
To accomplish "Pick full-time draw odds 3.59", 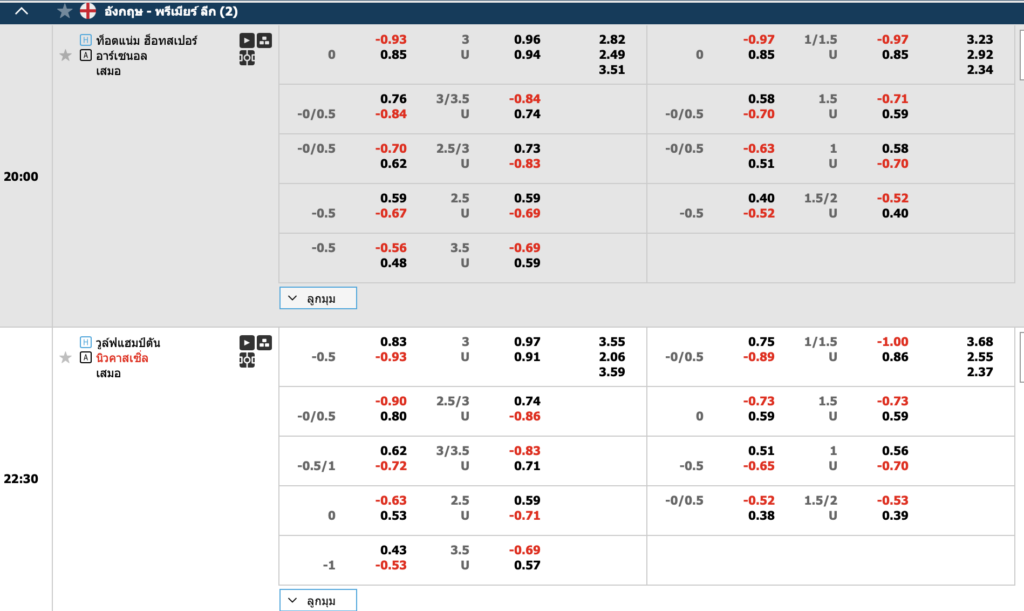I will [x=612, y=372].
